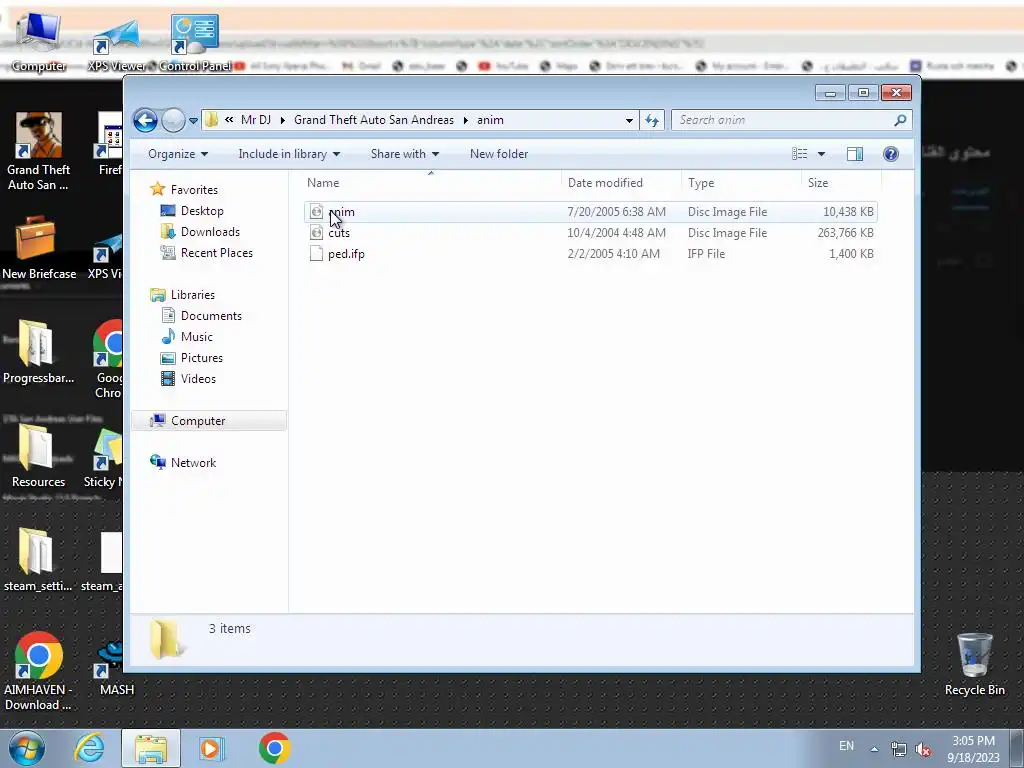
Task: Expand the breadcrumb arrow after Mr DJ
Action: 283,120
